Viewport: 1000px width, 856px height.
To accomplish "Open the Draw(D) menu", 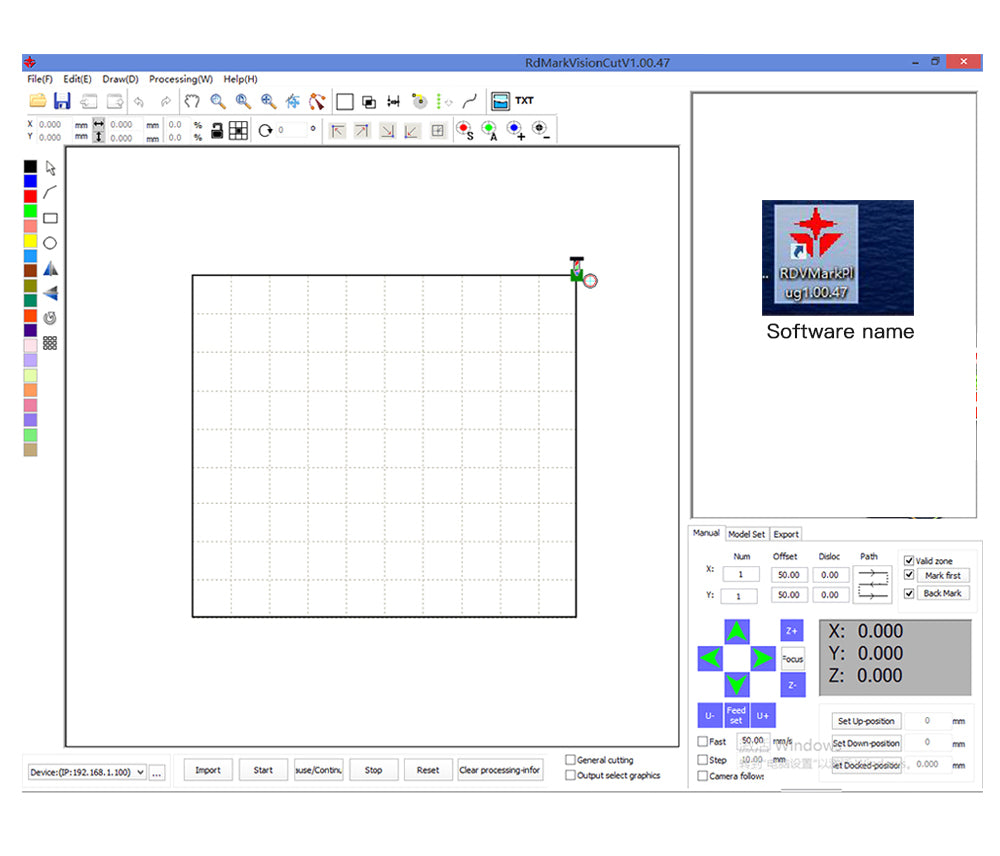I will tap(120, 79).
